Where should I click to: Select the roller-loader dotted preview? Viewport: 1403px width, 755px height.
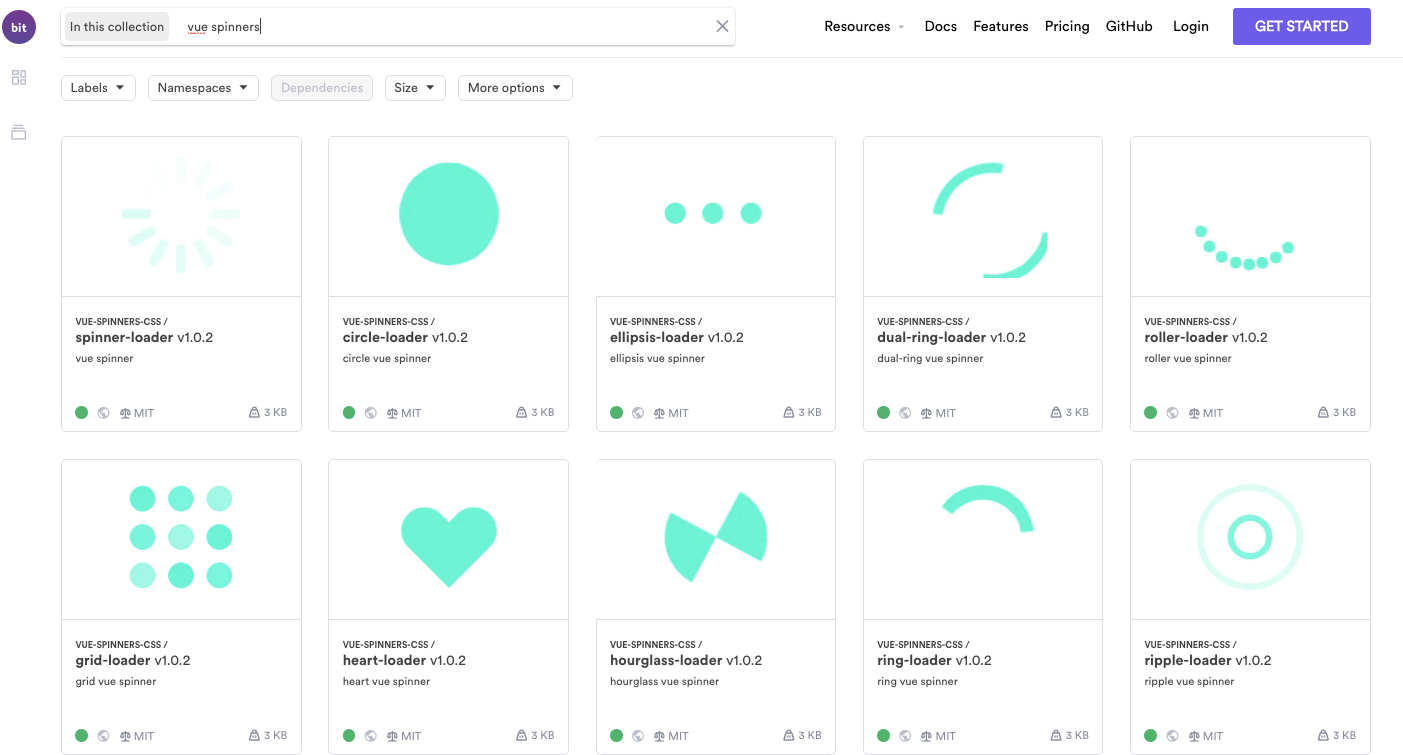coord(1250,216)
